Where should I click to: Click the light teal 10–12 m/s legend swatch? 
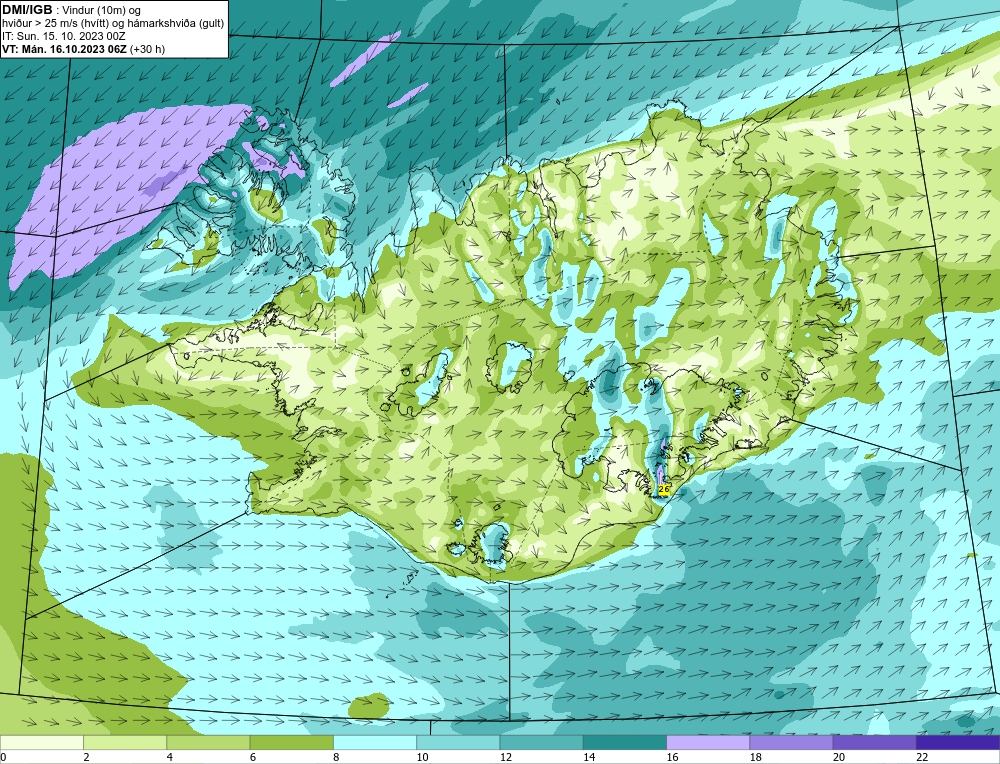click(x=458, y=742)
